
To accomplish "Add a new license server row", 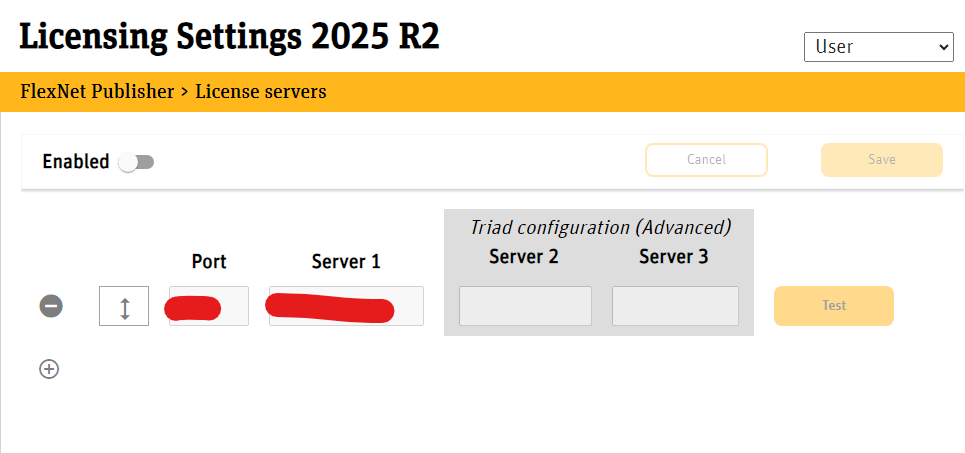I will click(49, 369).
